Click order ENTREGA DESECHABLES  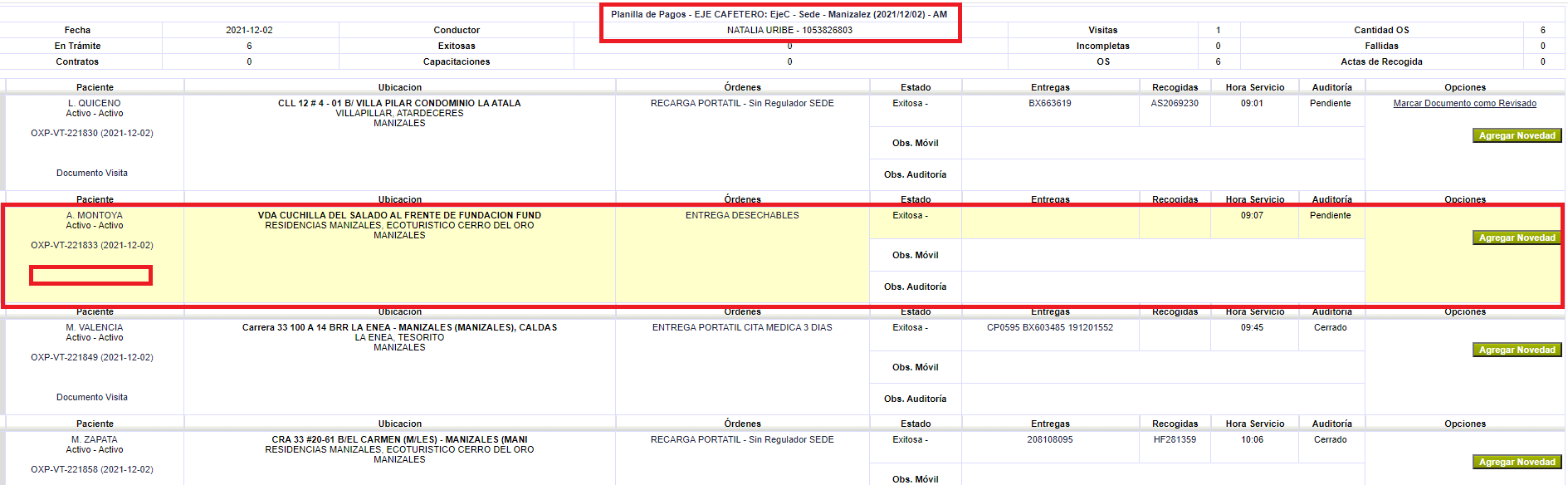(x=742, y=215)
